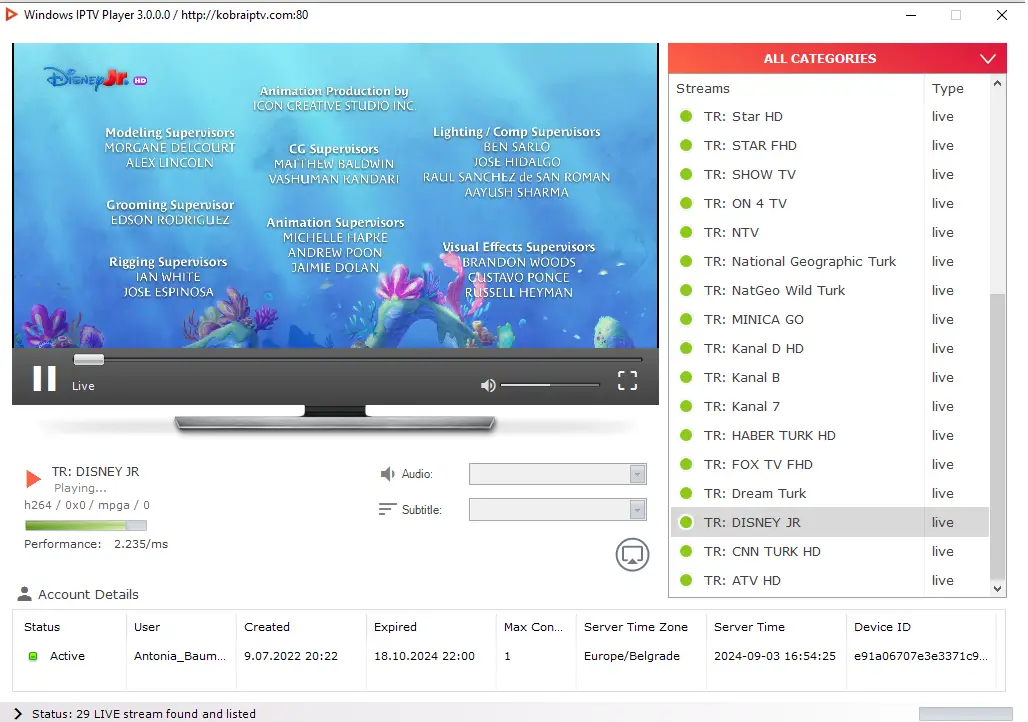
Task: Click the green status dot for TR: MINICA GO
Action: pyautogui.click(x=686, y=319)
